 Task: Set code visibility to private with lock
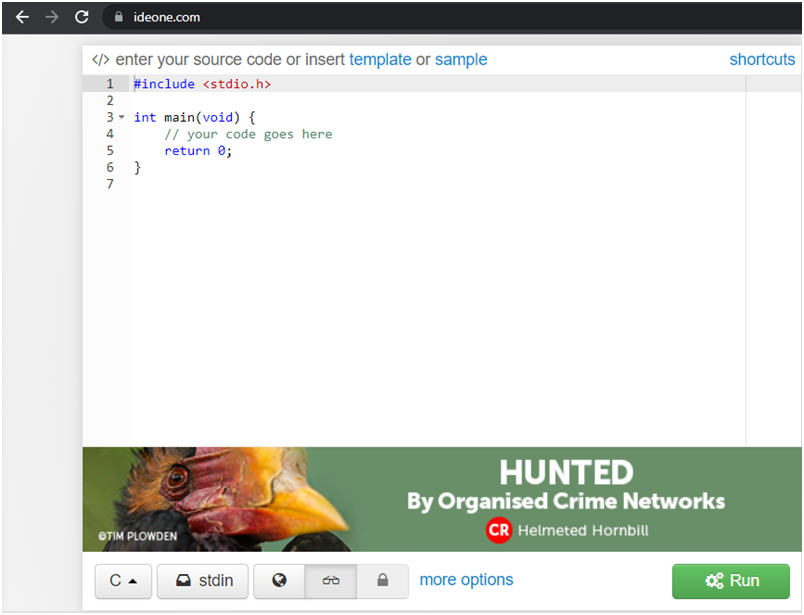tap(382, 581)
